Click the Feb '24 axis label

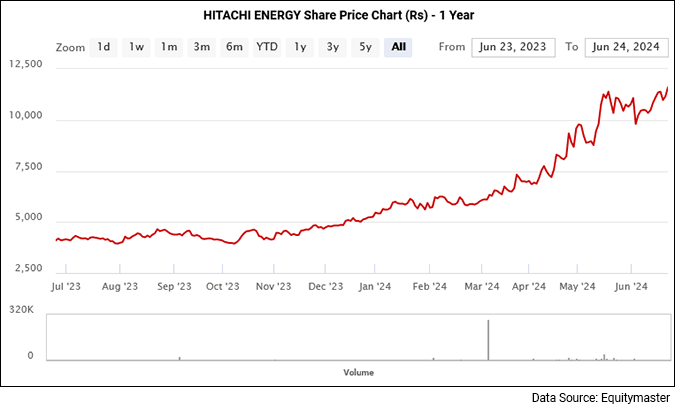pos(430,286)
